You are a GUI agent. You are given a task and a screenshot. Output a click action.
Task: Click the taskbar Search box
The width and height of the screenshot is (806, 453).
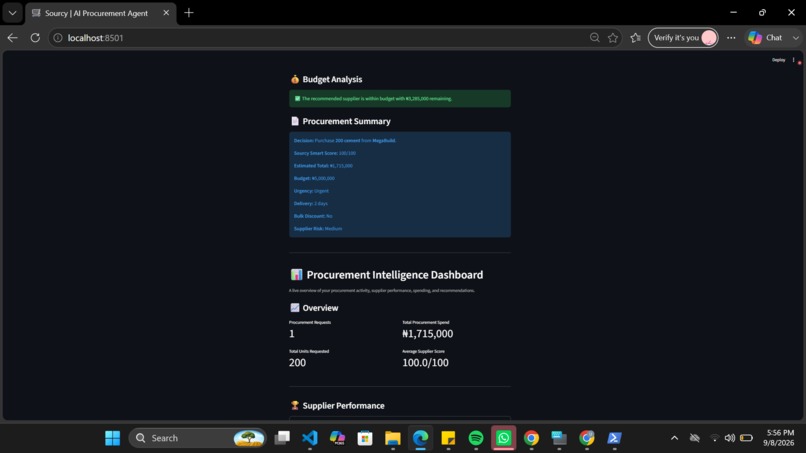click(197, 438)
